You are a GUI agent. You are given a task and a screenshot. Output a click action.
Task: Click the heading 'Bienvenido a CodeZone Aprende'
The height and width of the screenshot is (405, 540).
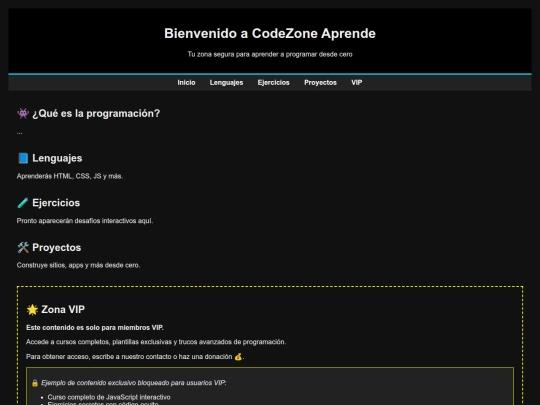270,33
